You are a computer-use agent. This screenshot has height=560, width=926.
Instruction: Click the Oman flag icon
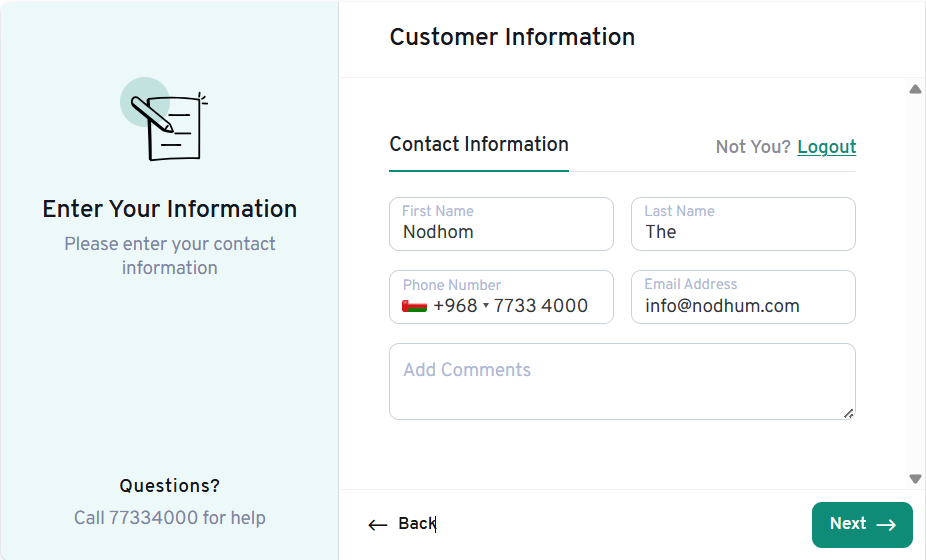[x=414, y=306]
